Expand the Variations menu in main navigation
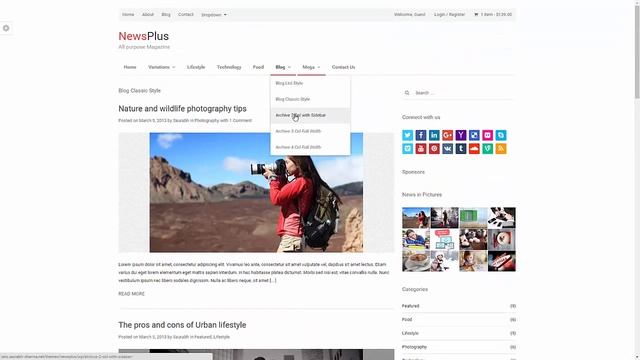 (x=162, y=67)
